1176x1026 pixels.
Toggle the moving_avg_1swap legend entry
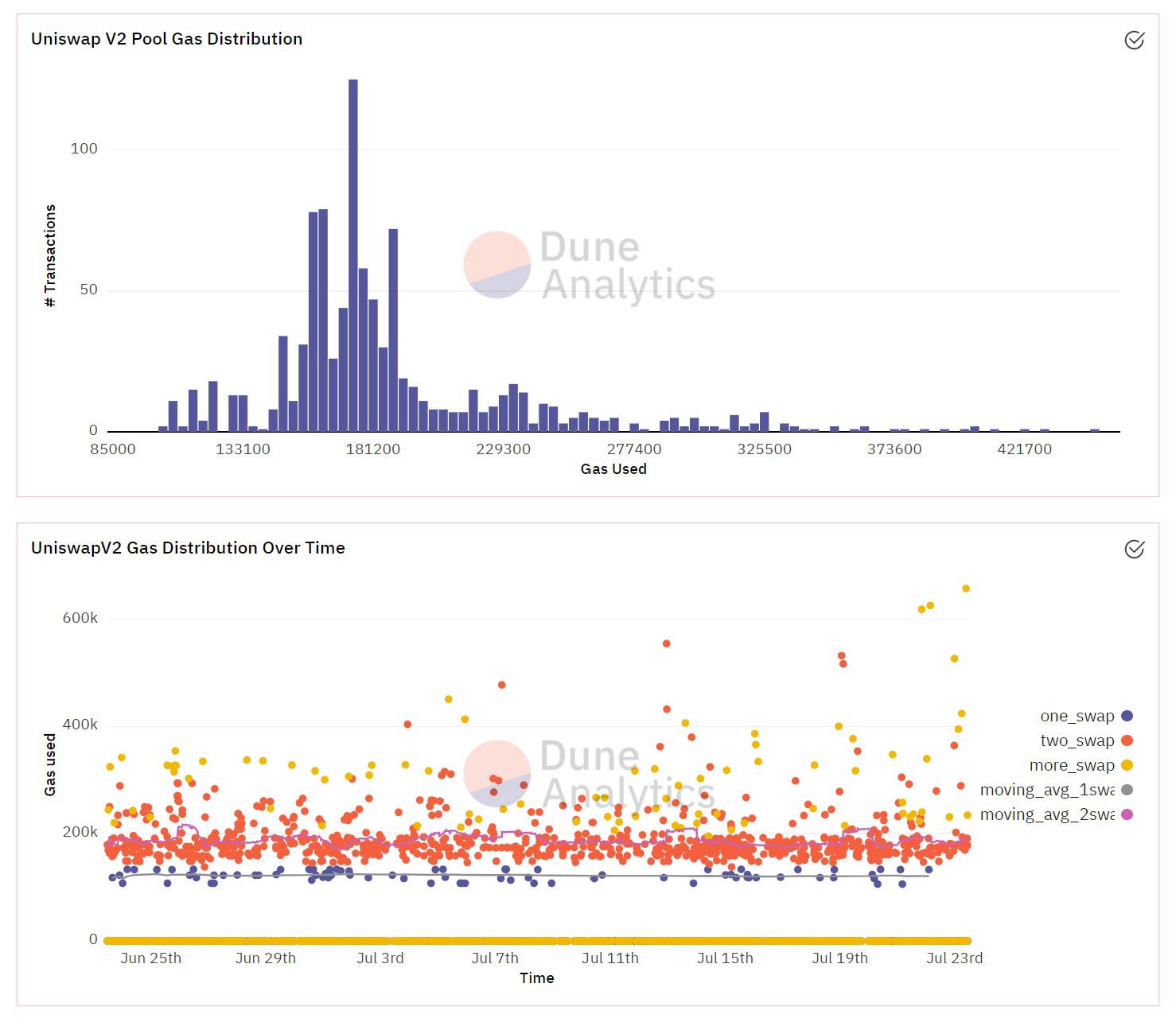(1056, 790)
